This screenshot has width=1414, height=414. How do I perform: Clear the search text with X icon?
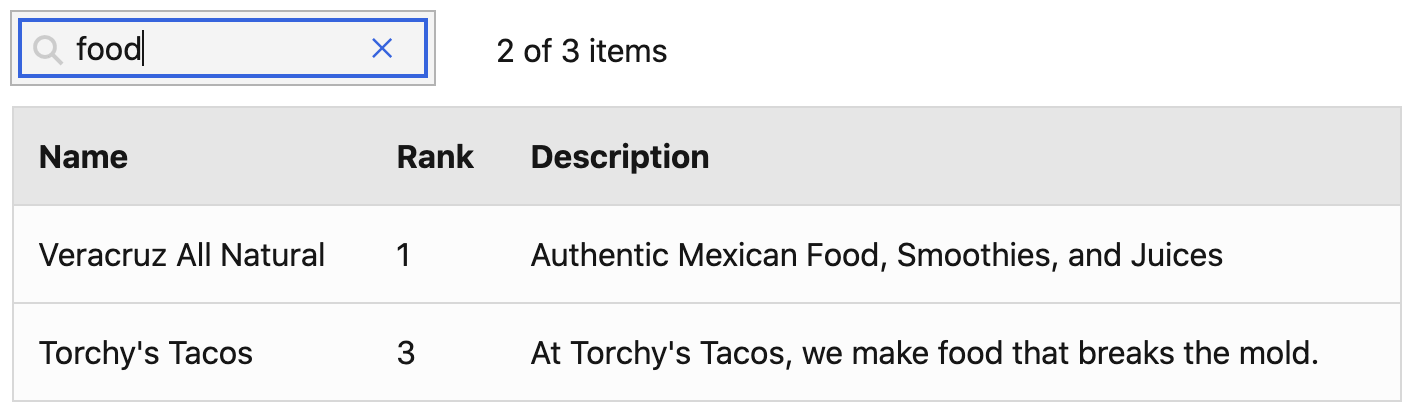[x=382, y=48]
